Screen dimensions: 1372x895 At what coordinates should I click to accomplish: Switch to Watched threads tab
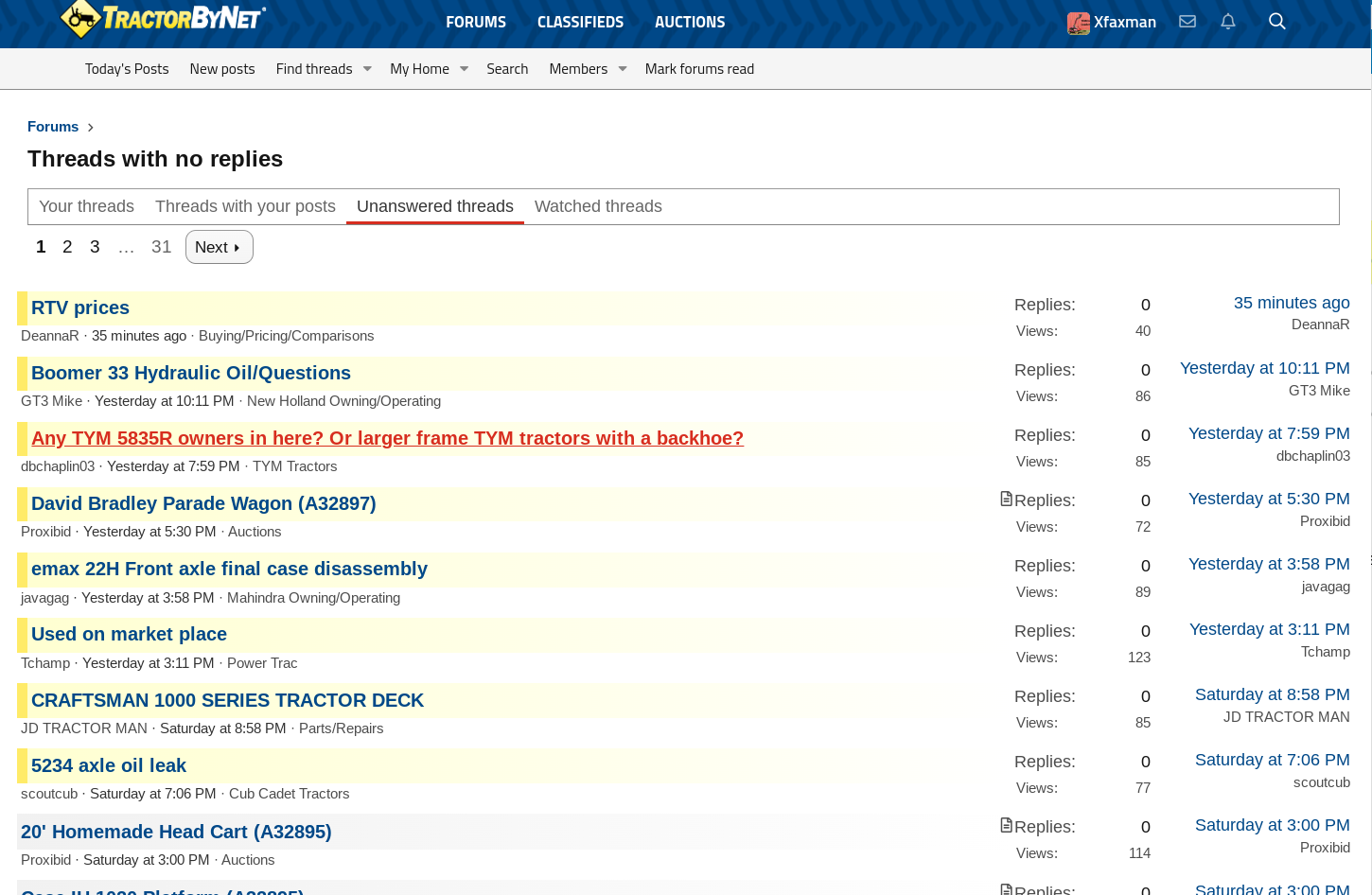[x=598, y=206]
